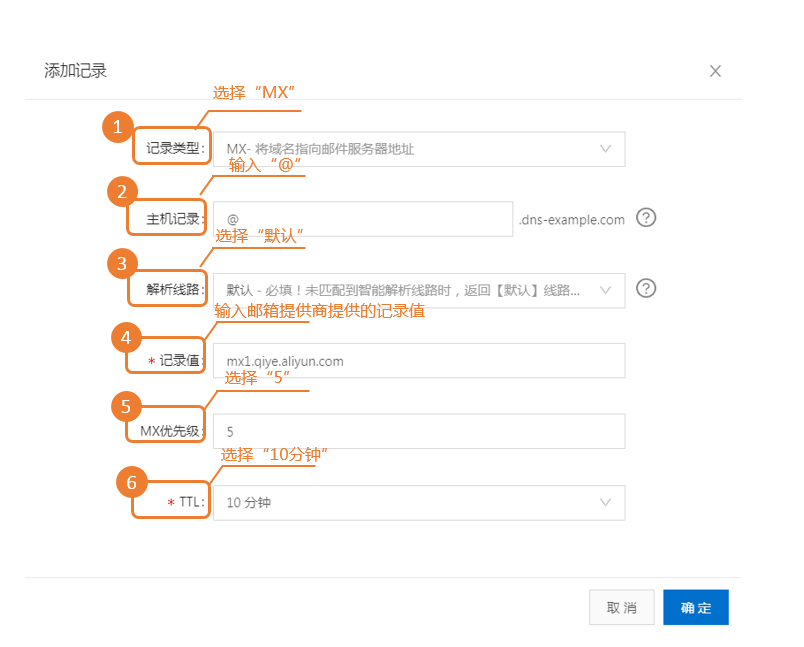The height and width of the screenshot is (647, 804).
Task: Click the 取消 button
Action: [621, 608]
